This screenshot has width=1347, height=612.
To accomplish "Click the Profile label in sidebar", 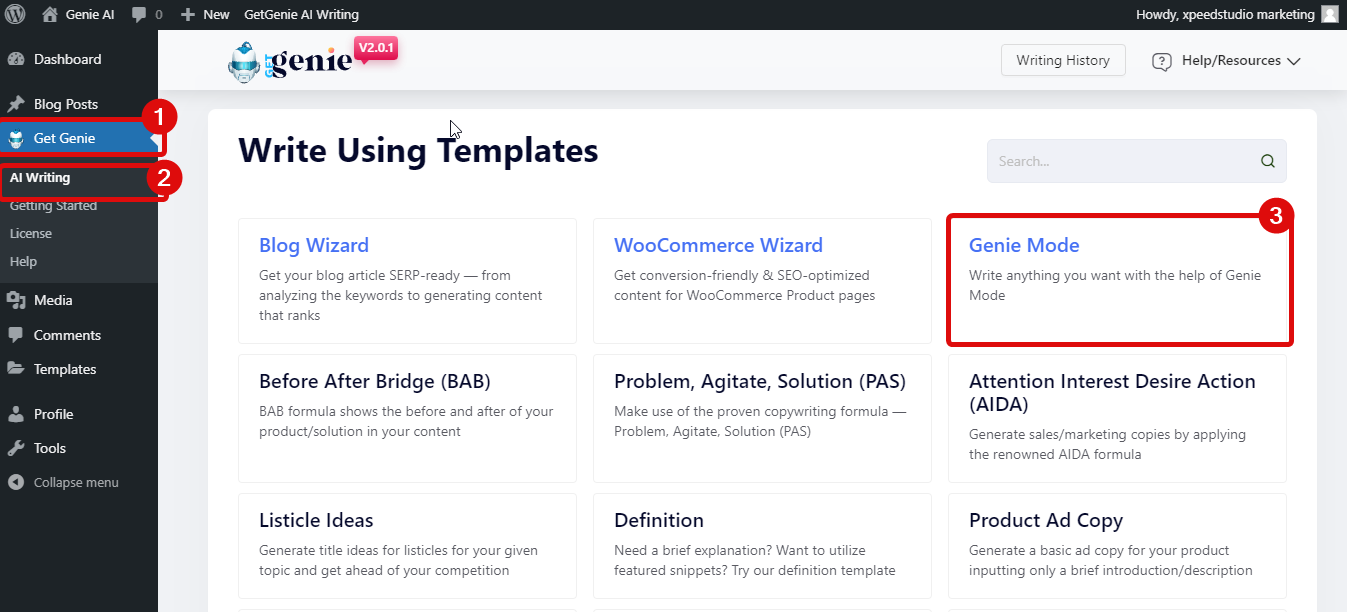I will [x=54, y=414].
